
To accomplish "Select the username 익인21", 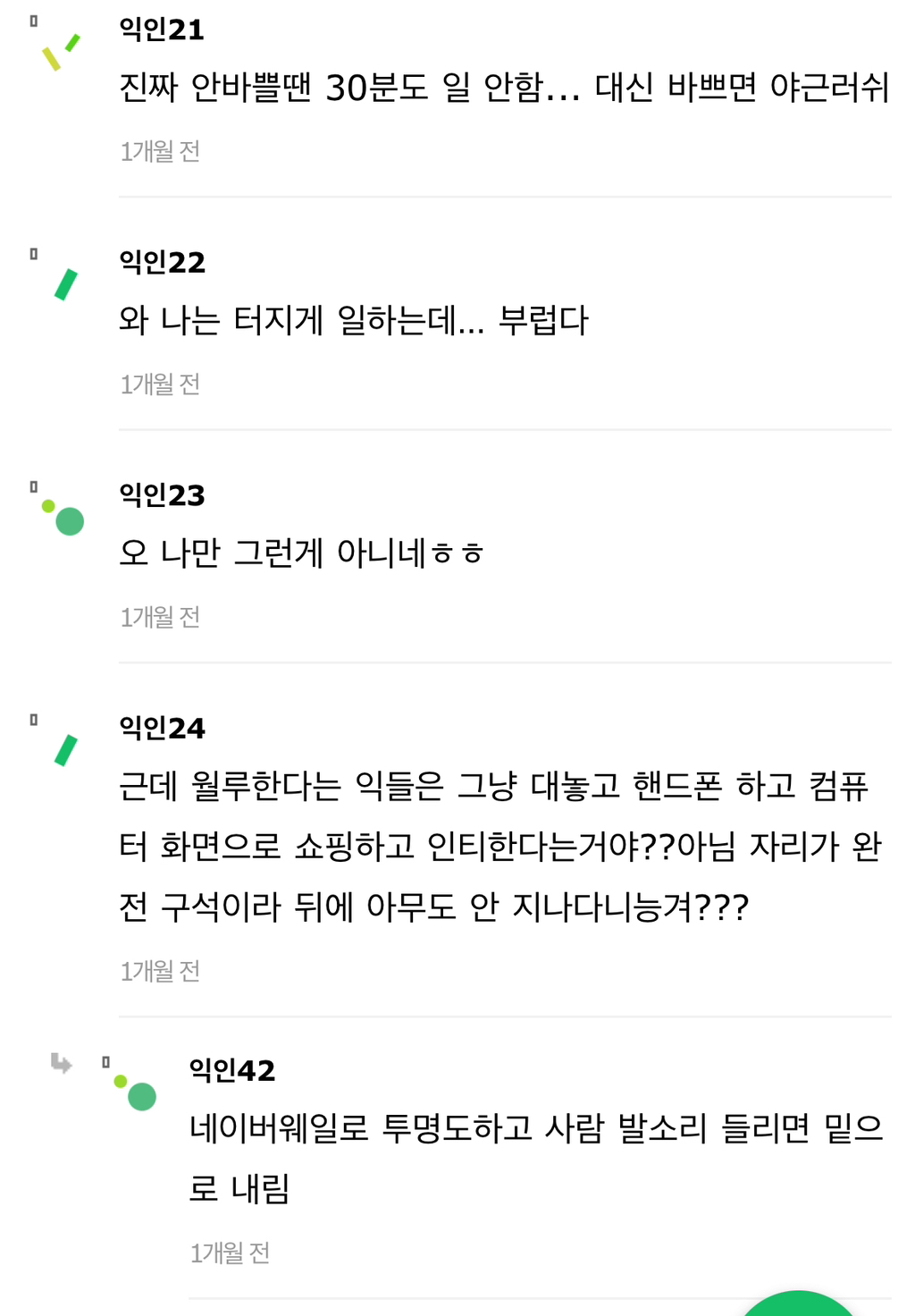I will coord(162,28).
